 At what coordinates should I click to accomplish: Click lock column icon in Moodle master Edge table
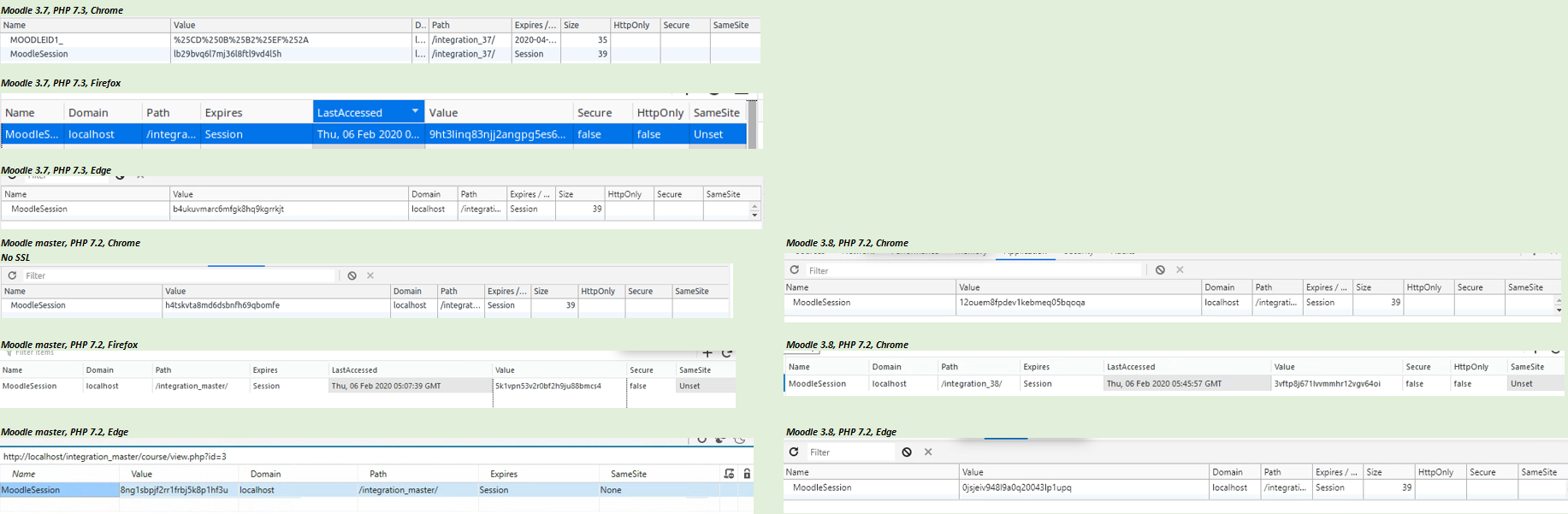747,473
